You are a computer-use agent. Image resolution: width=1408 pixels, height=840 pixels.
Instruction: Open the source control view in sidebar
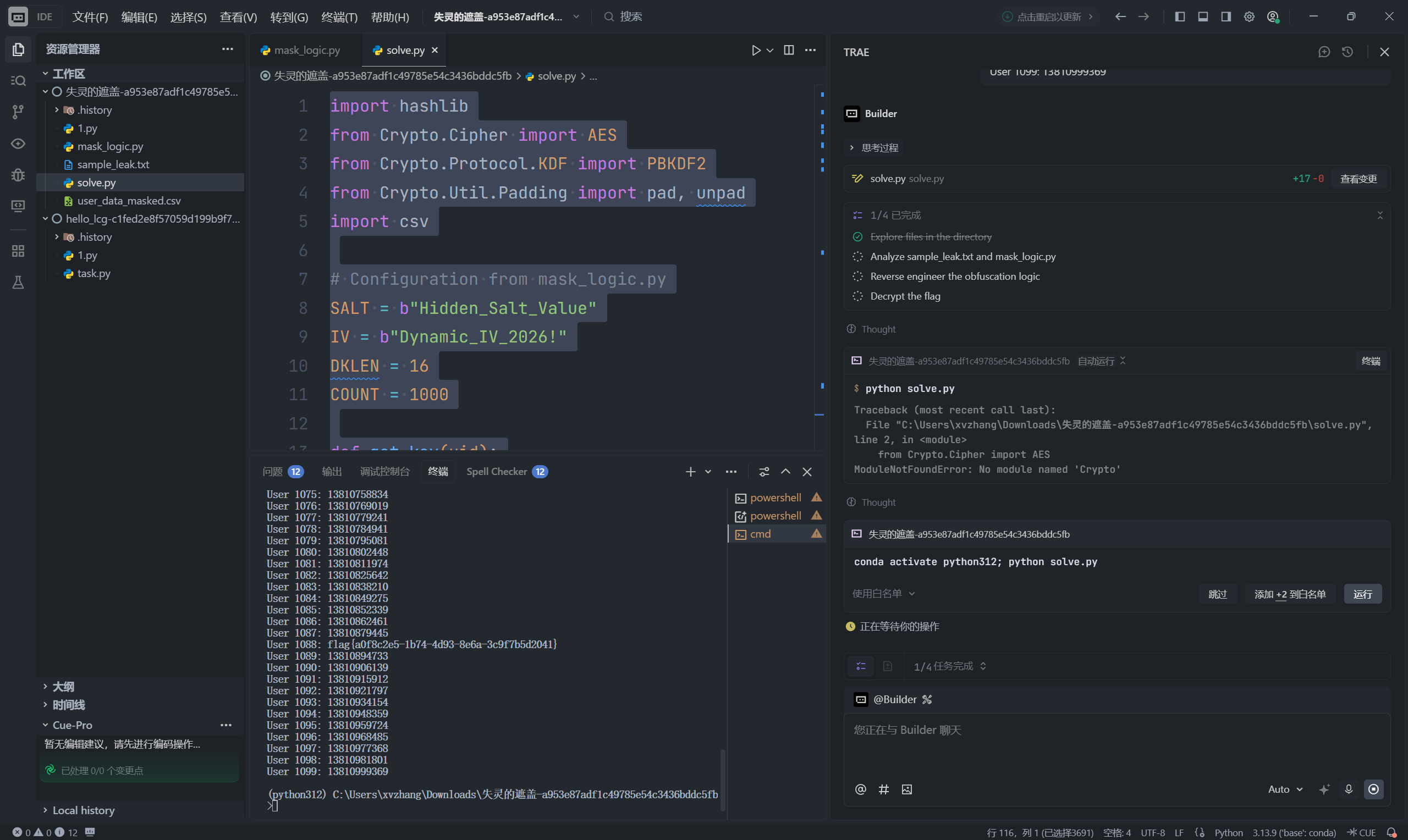(18, 112)
